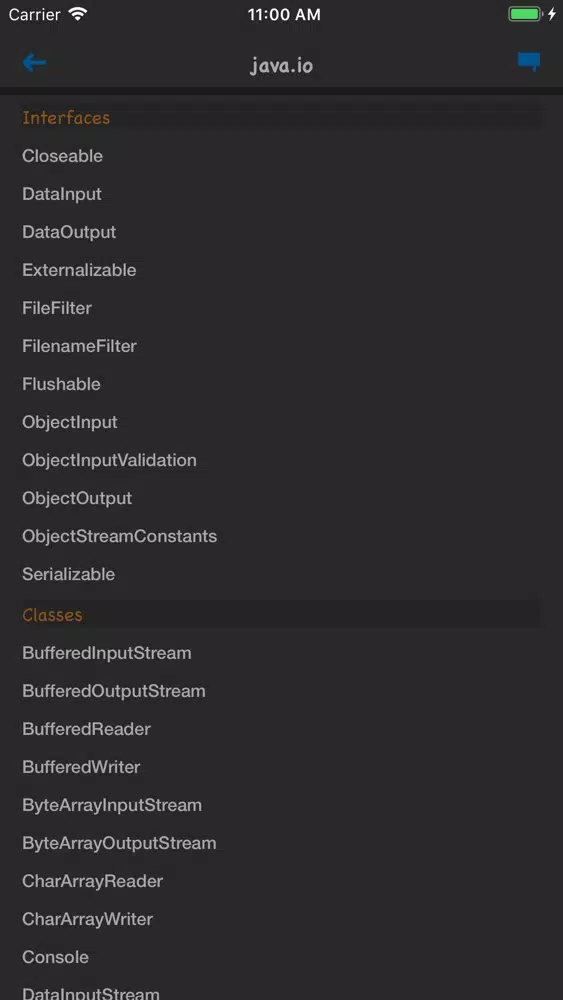Tap the battery icon in status bar

[x=525, y=14]
